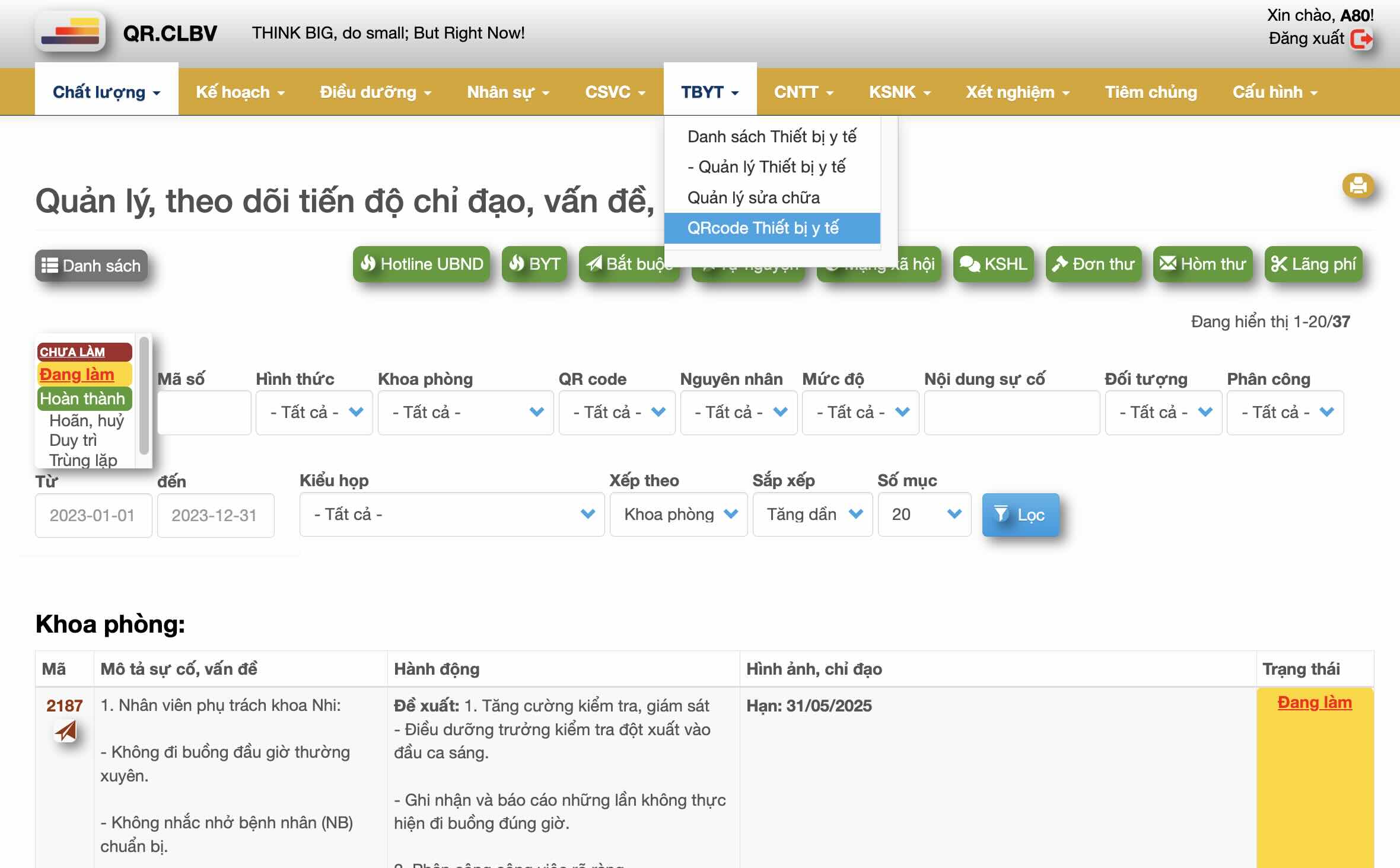Select the Đang làm status filter

(84, 375)
